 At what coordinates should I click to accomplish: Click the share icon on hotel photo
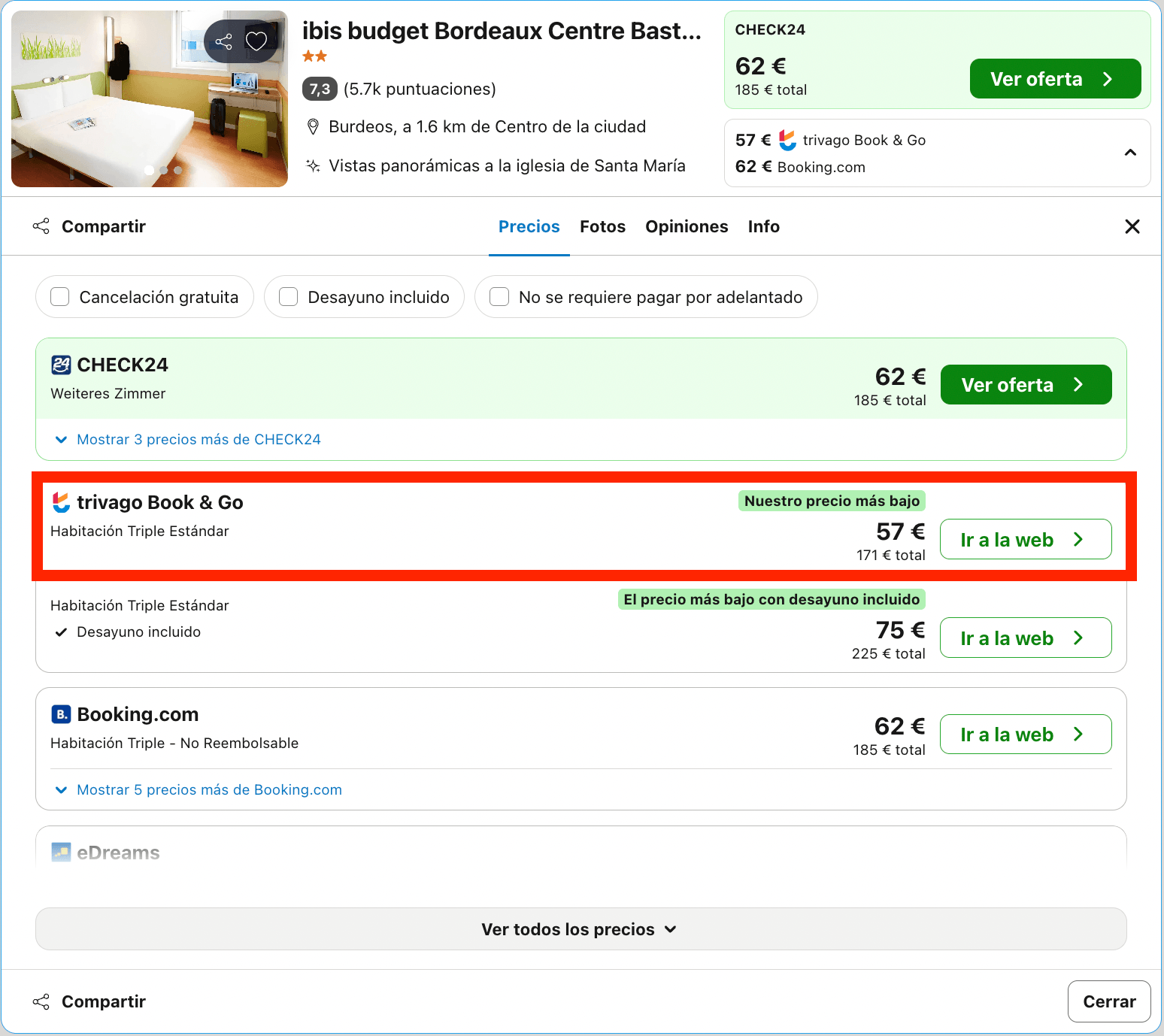(x=224, y=41)
